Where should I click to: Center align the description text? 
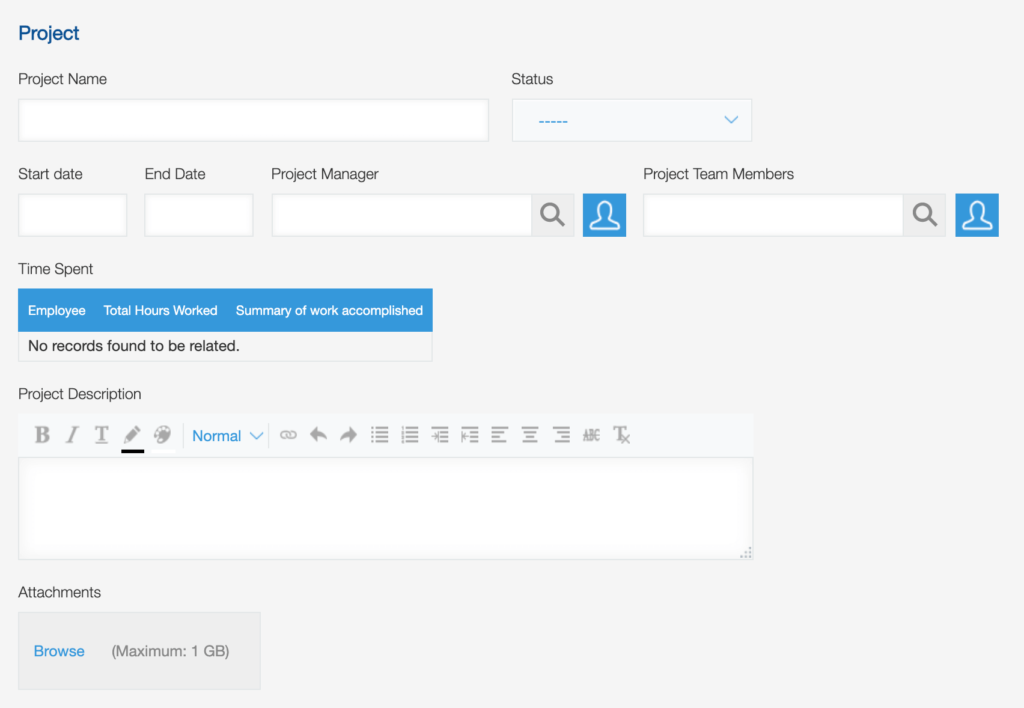click(530, 435)
